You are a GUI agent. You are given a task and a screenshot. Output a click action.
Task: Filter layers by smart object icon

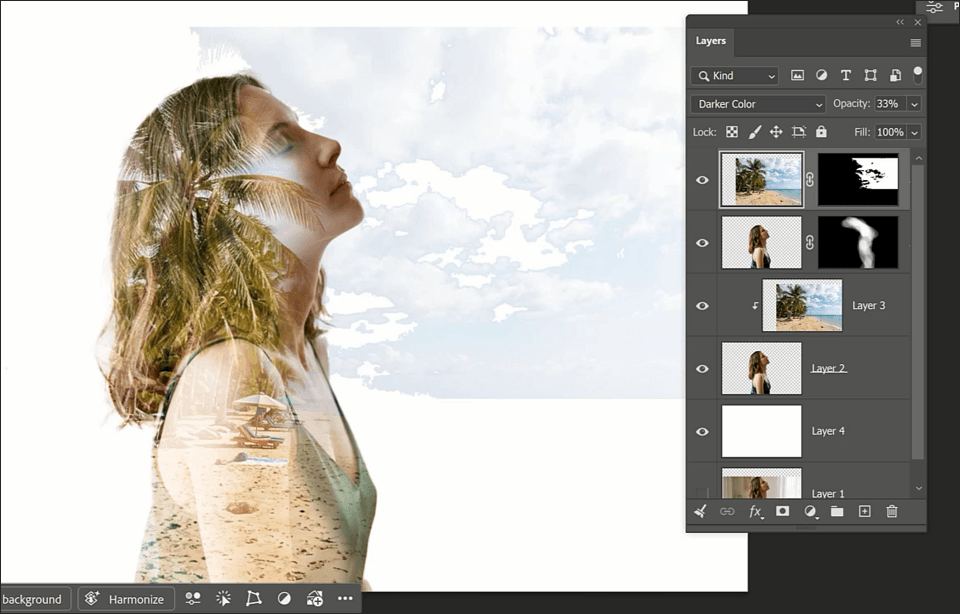[895, 75]
